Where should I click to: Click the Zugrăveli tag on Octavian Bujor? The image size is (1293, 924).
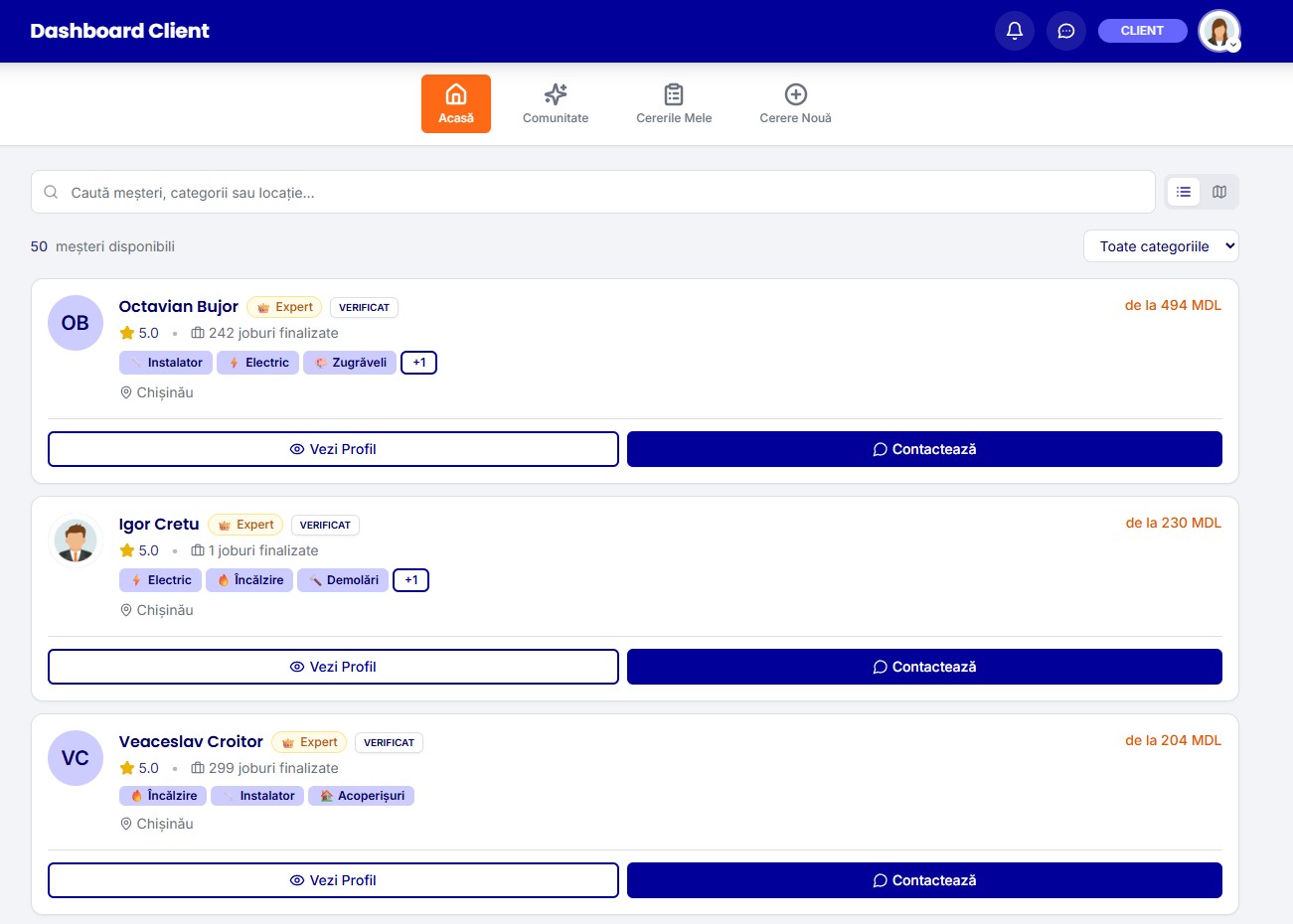point(350,363)
